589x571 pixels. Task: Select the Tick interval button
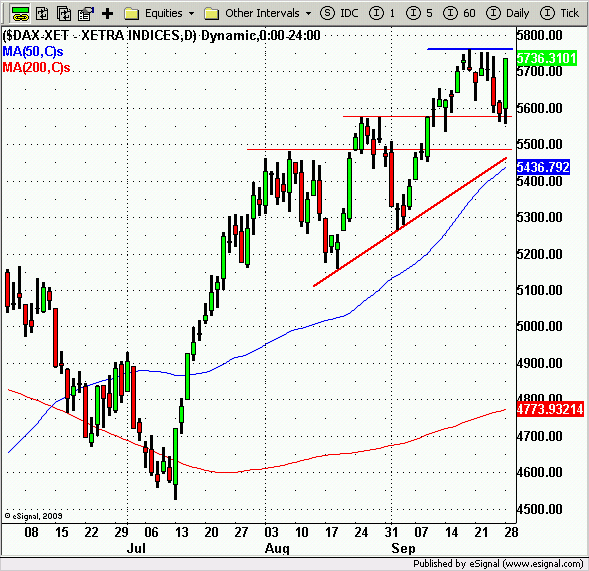pos(560,14)
